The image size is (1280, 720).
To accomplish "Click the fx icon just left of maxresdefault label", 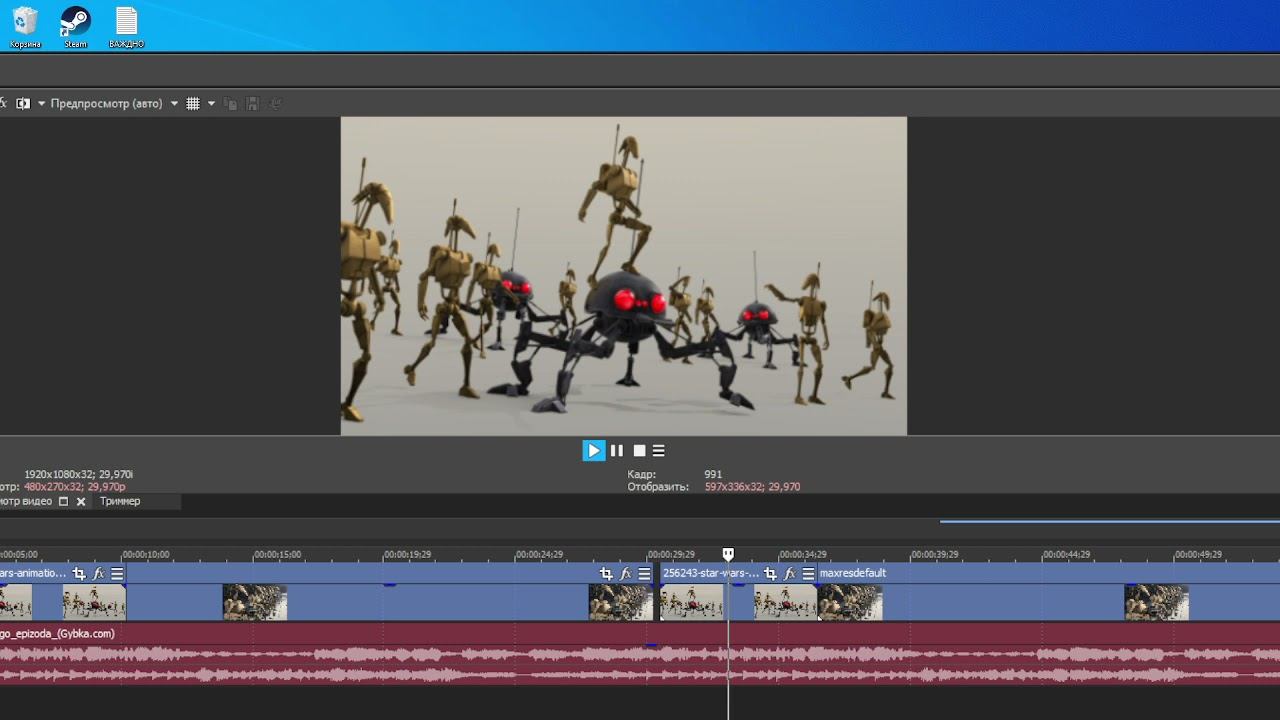I will click(789, 574).
